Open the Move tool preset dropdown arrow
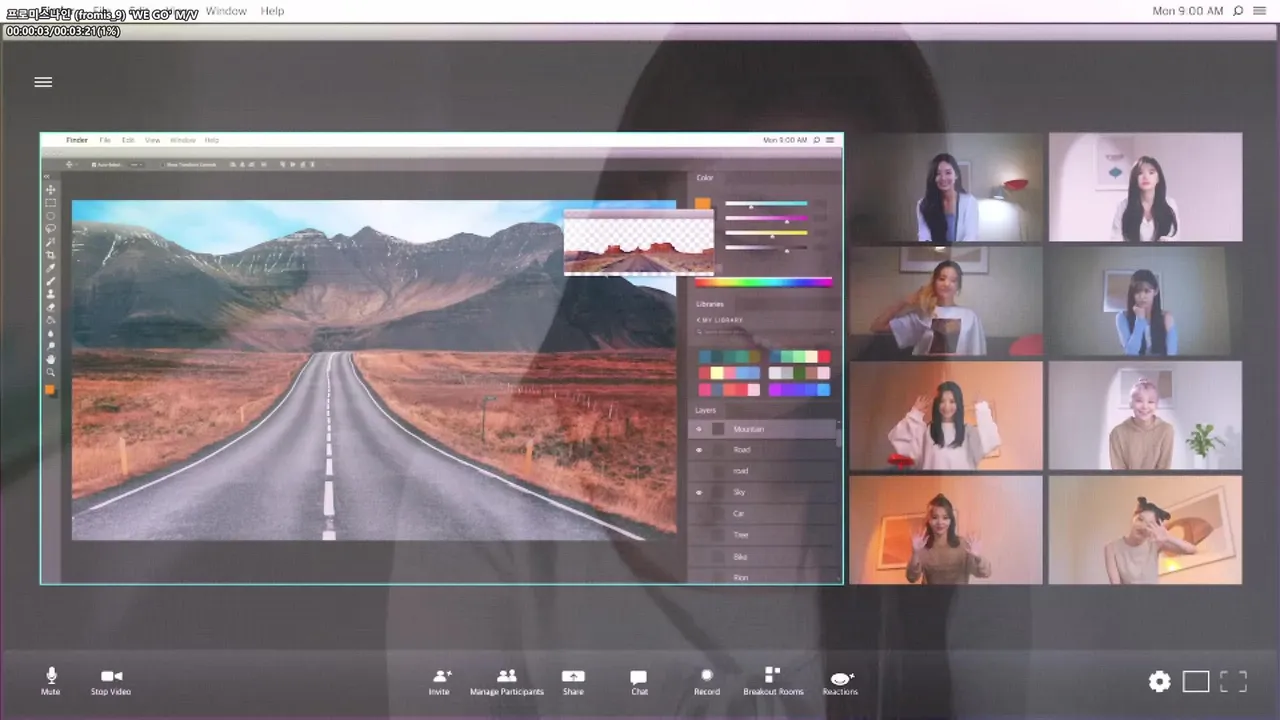This screenshot has width=1280, height=720. (78, 164)
